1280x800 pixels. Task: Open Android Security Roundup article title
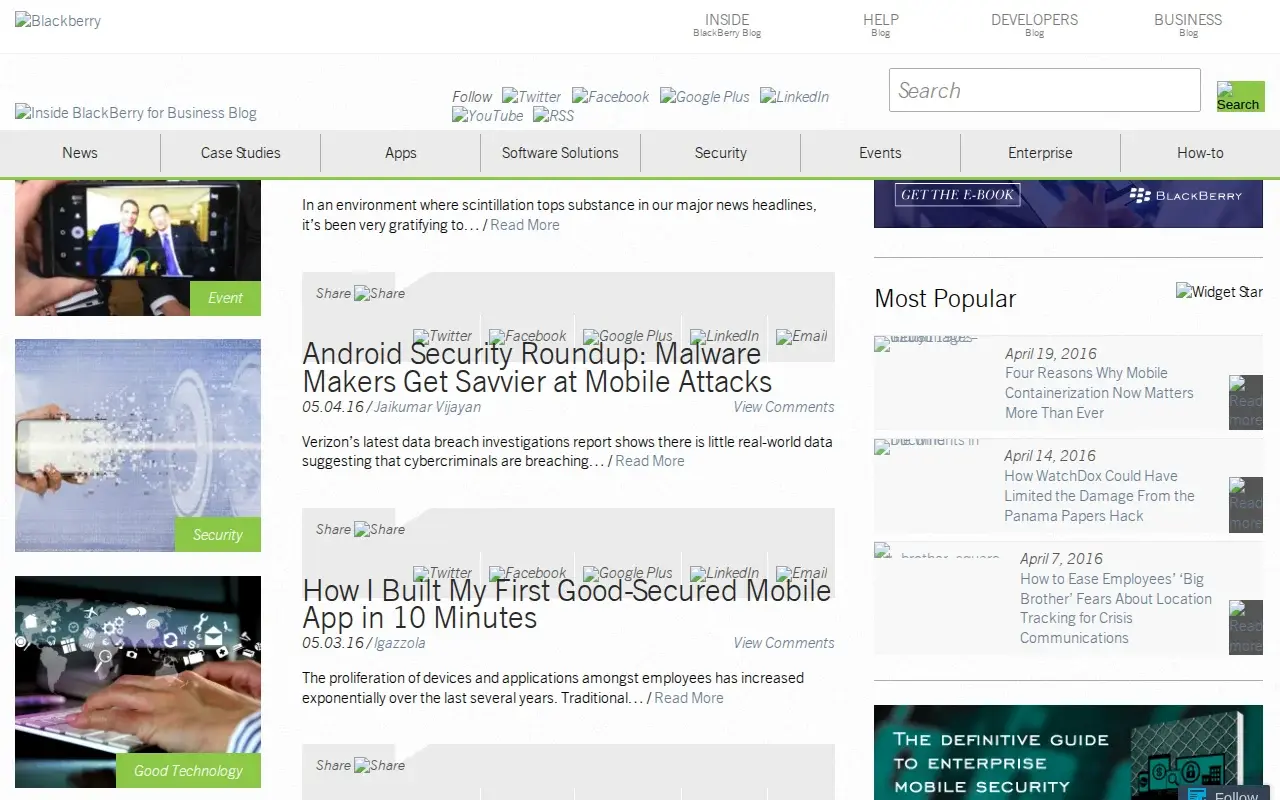[x=537, y=367]
